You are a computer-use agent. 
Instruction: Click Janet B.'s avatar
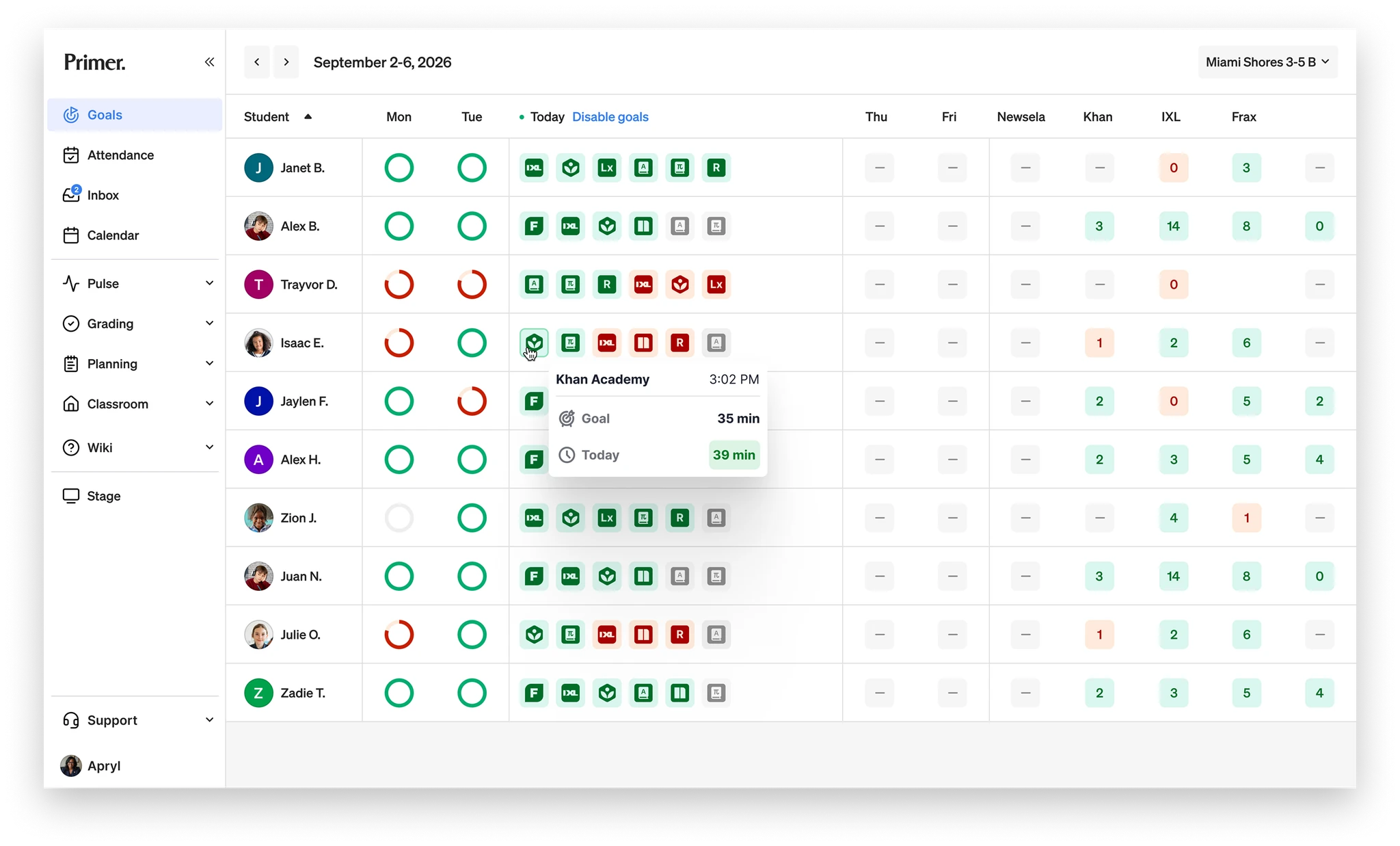[x=258, y=168]
